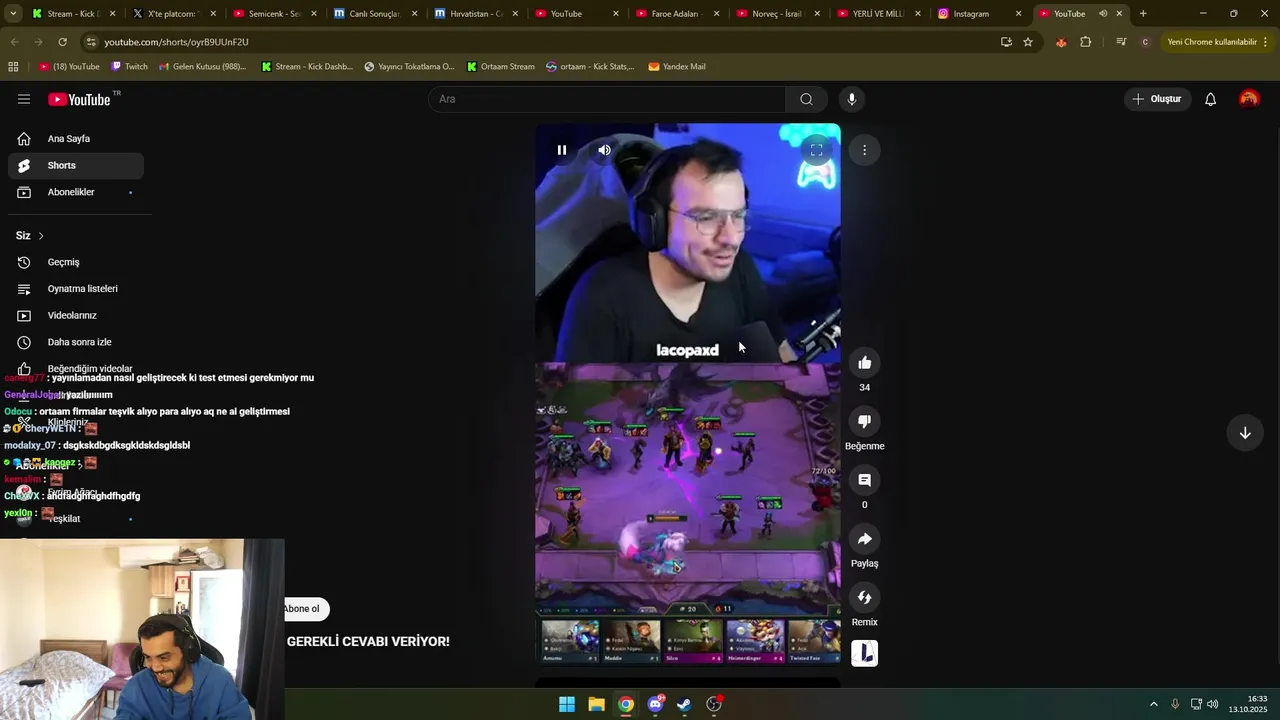Go to the next Short arrow

click(1245, 433)
